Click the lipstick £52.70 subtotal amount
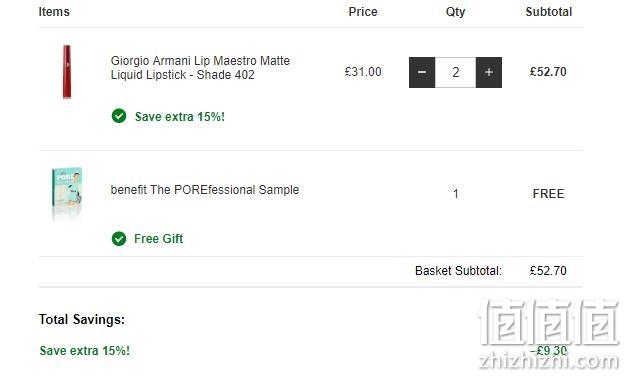 548,72
